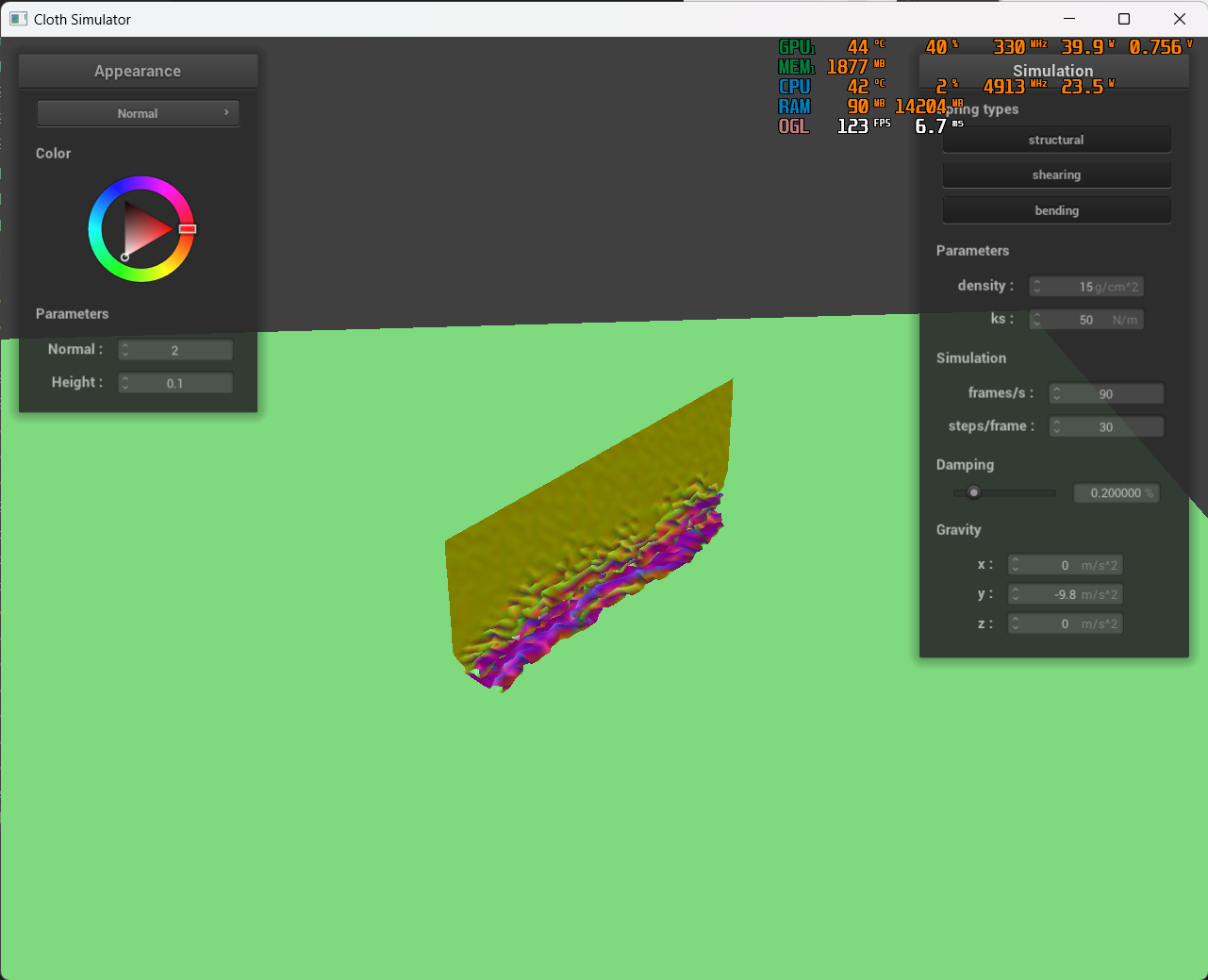Click the gravity x value field
Image resolution: width=1208 pixels, height=980 pixels.
point(1065,565)
